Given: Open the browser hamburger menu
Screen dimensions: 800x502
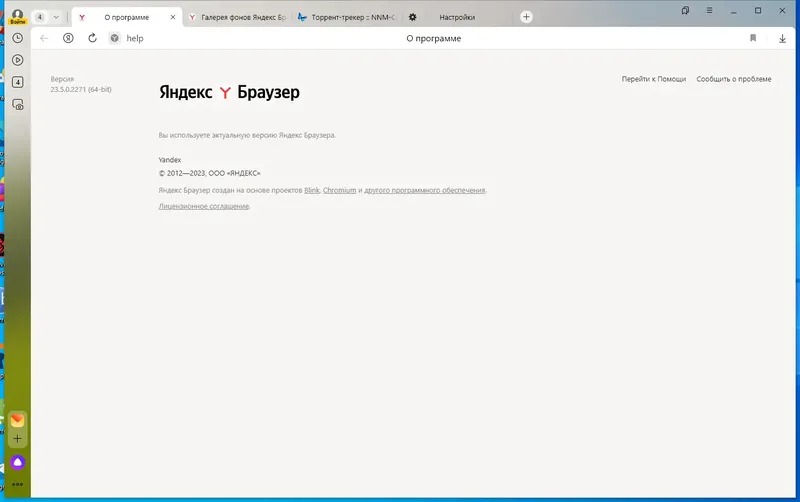Looking at the screenshot, I should click(x=709, y=10).
